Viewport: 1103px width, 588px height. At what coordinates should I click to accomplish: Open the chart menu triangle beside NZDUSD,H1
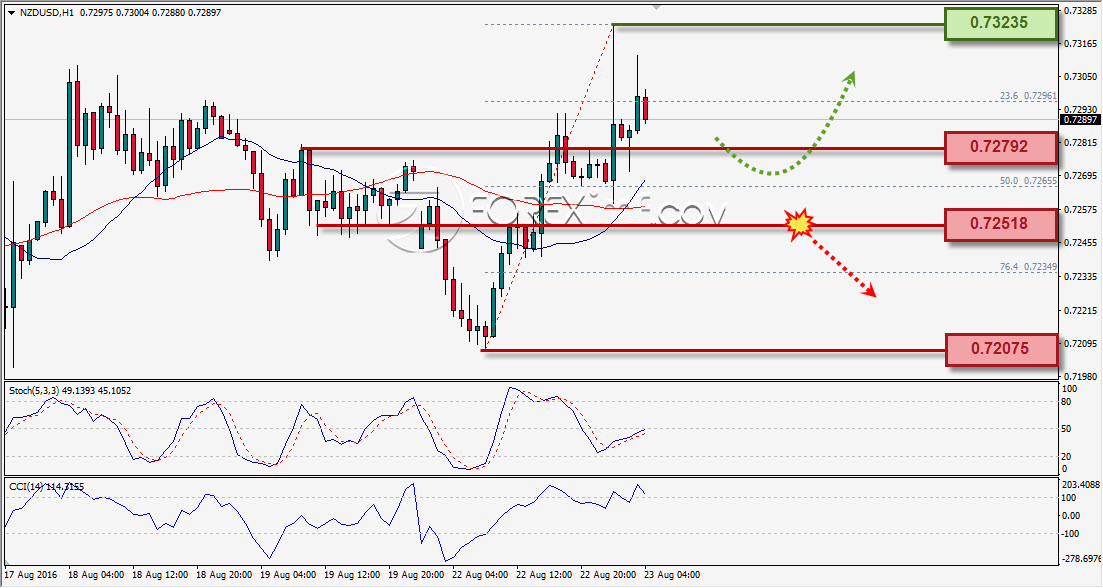[x=11, y=13]
